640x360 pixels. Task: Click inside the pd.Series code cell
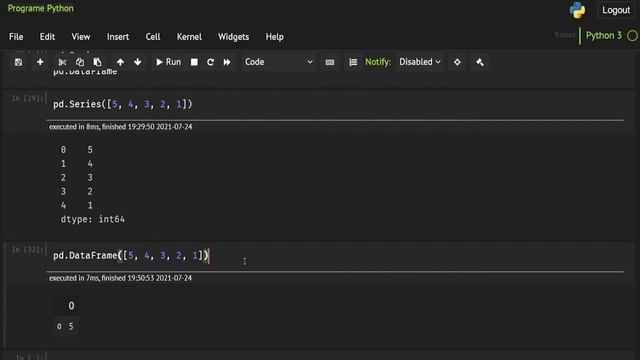(335, 104)
